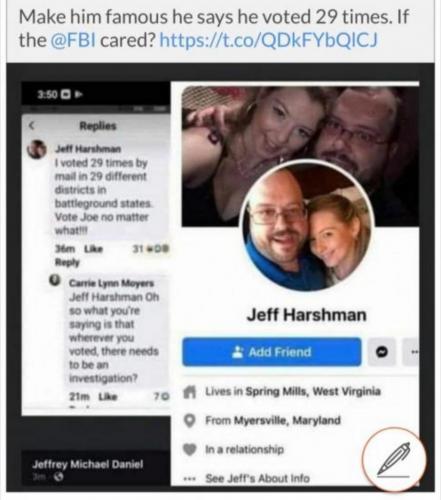Like Carrie Lynn Moyers' reply
441x500 pixels.
tap(108, 397)
